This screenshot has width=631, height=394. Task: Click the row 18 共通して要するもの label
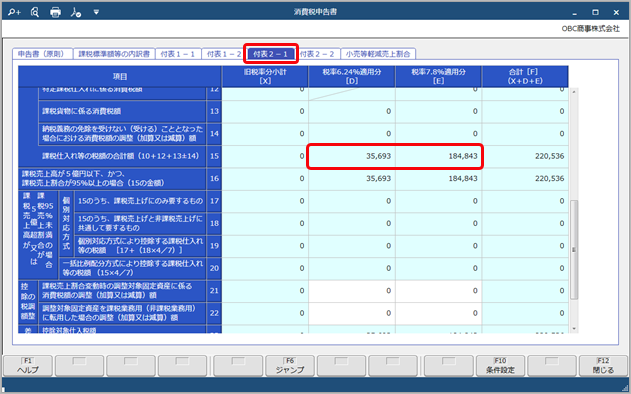[140, 223]
